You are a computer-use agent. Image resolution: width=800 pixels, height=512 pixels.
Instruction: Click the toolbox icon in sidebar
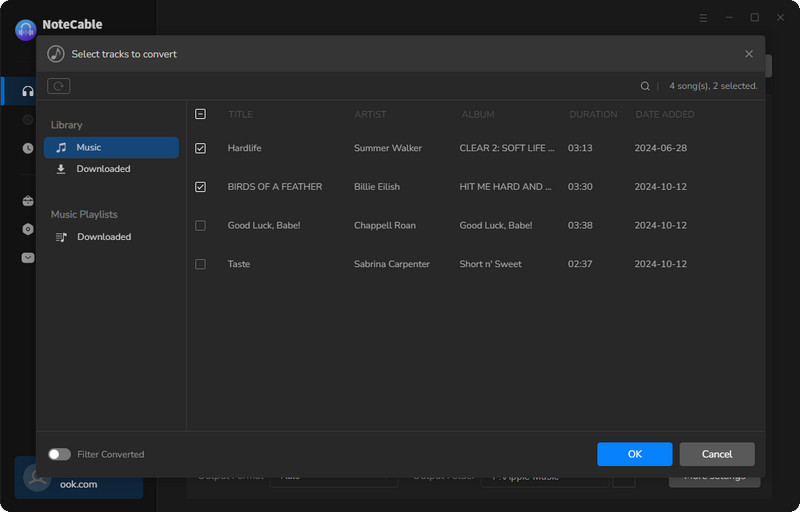click(28, 200)
